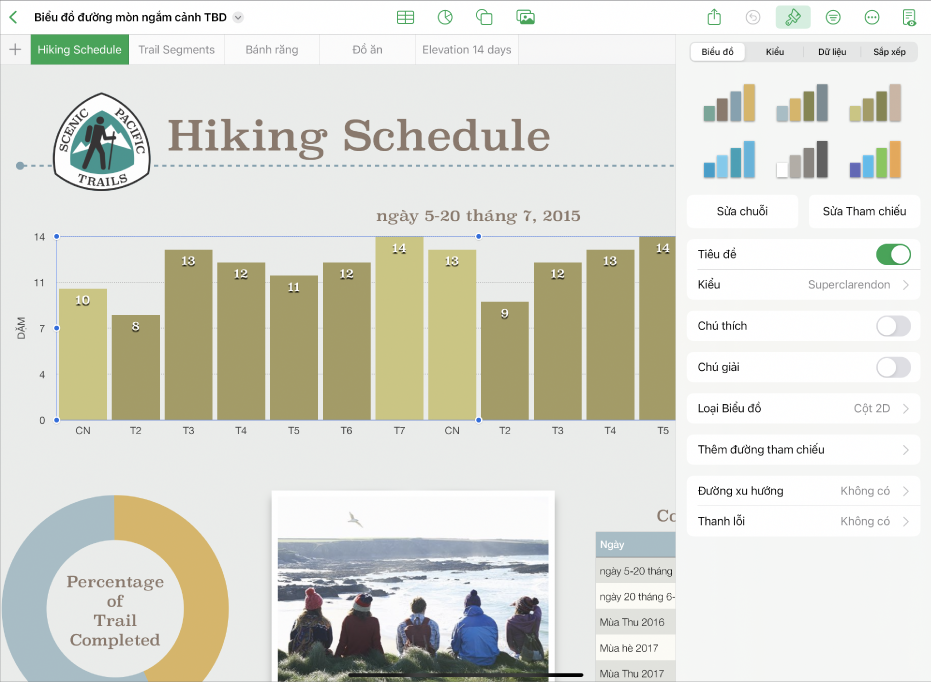The width and height of the screenshot is (931, 684).
Task: Select the ngày 20 tháng 6- table cell
Action: tap(635, 597)
